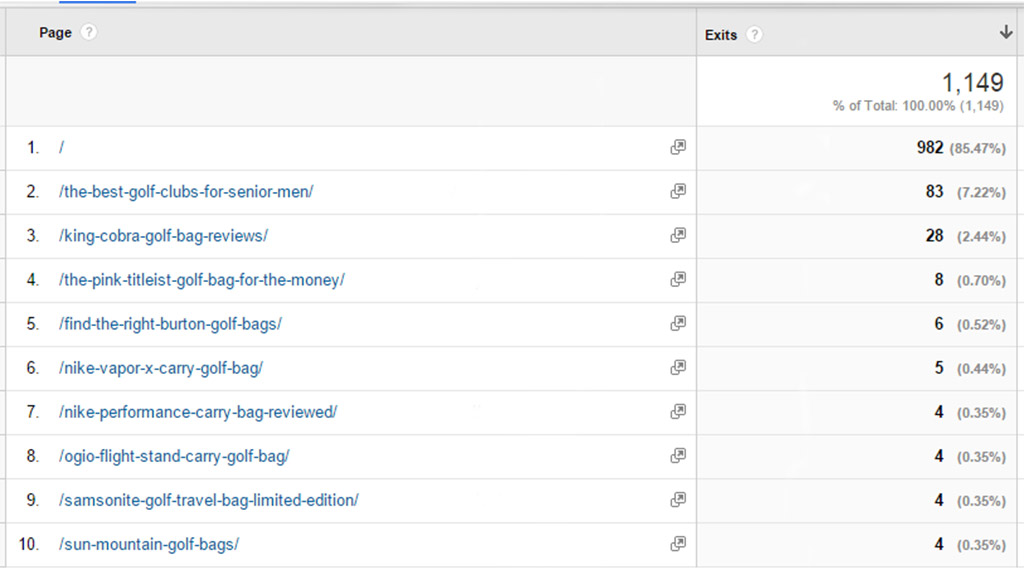The height and width of the screenshot is (576, 1024).
Task: Follow /the-pink-titleist-golf-bag-for-the-money/ link
Action: point(202,280)
